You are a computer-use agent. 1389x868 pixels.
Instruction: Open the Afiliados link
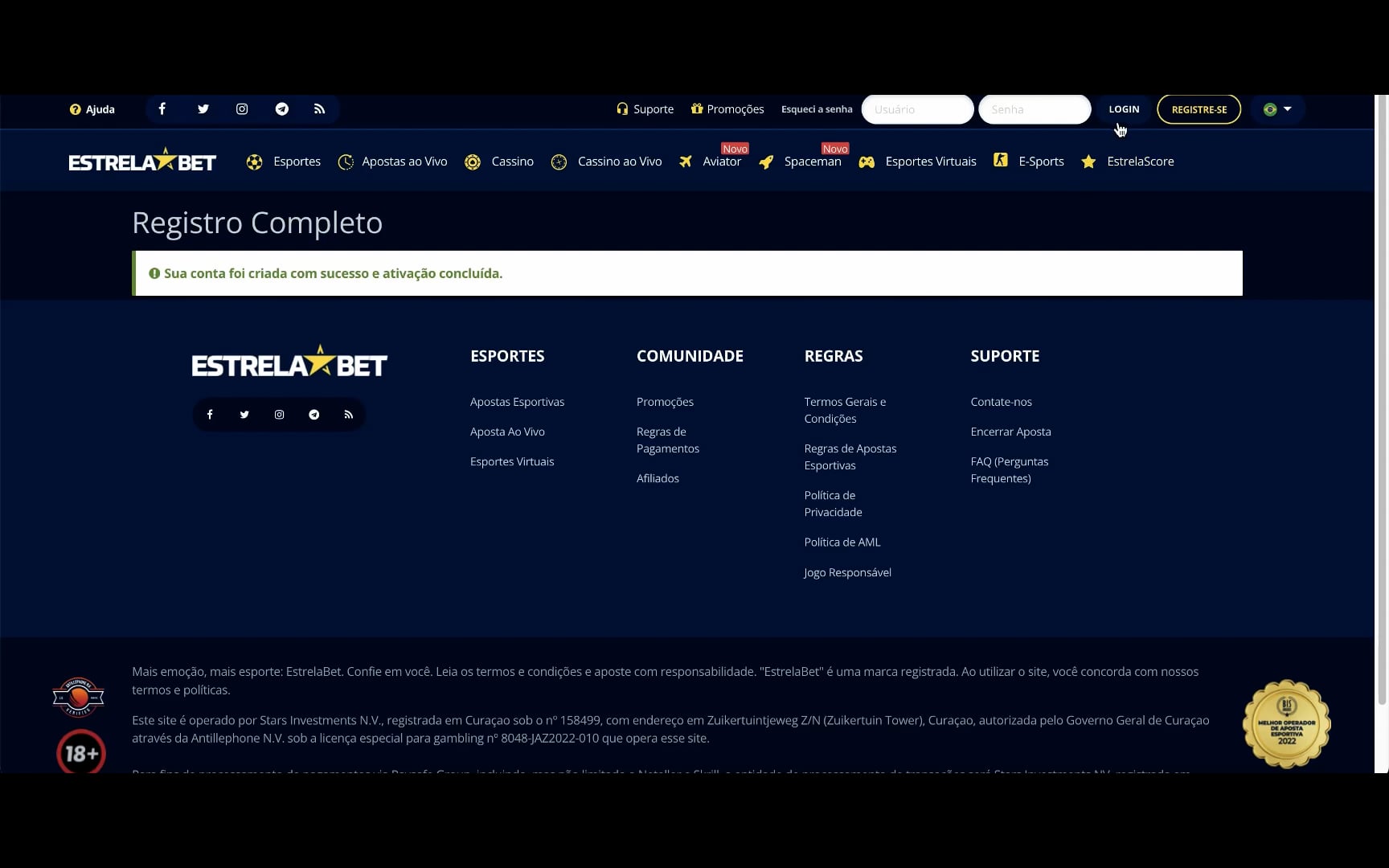[x=658, y=478]
